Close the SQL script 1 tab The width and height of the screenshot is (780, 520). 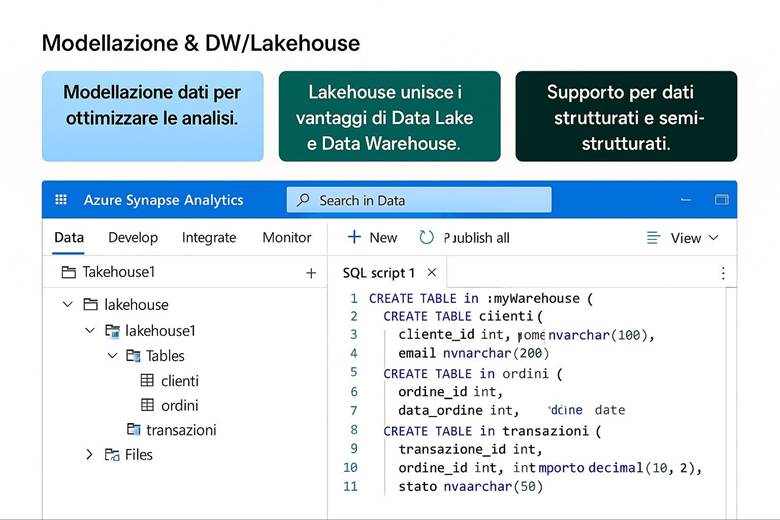(432, 273)
